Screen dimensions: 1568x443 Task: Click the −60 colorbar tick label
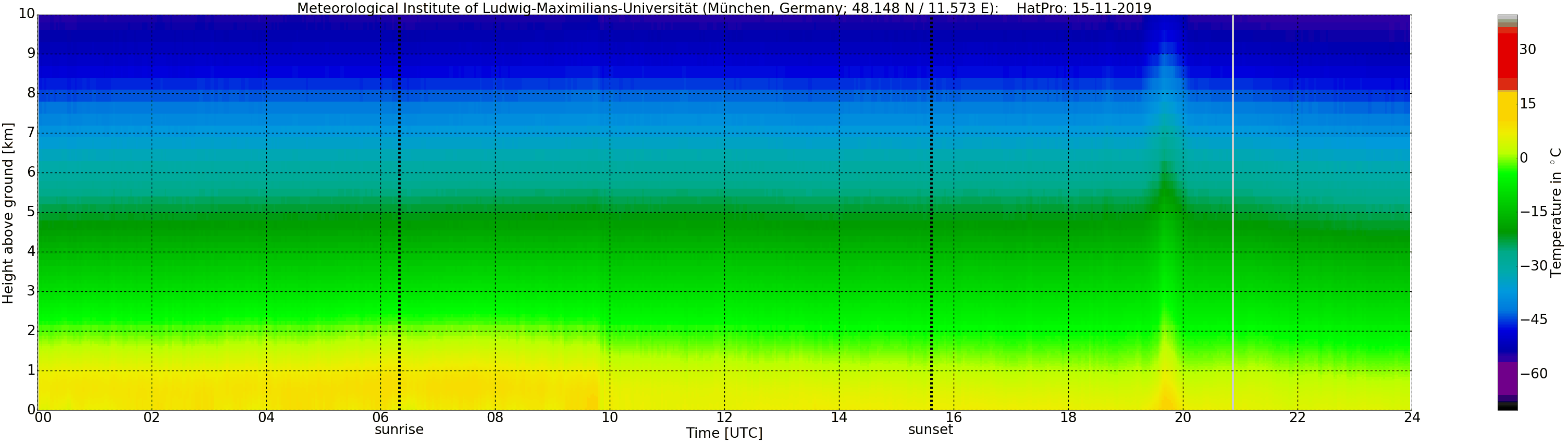coord(1533,374)
